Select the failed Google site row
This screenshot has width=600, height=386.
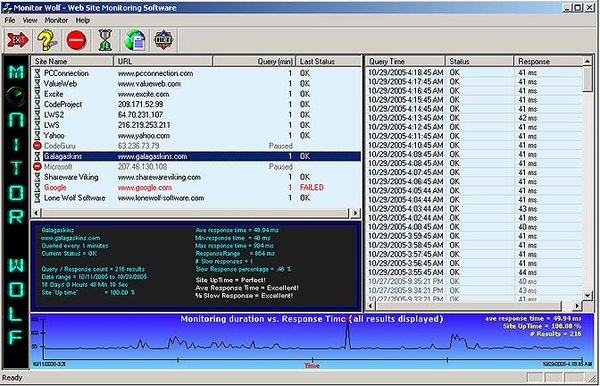(x=196, y=187)
